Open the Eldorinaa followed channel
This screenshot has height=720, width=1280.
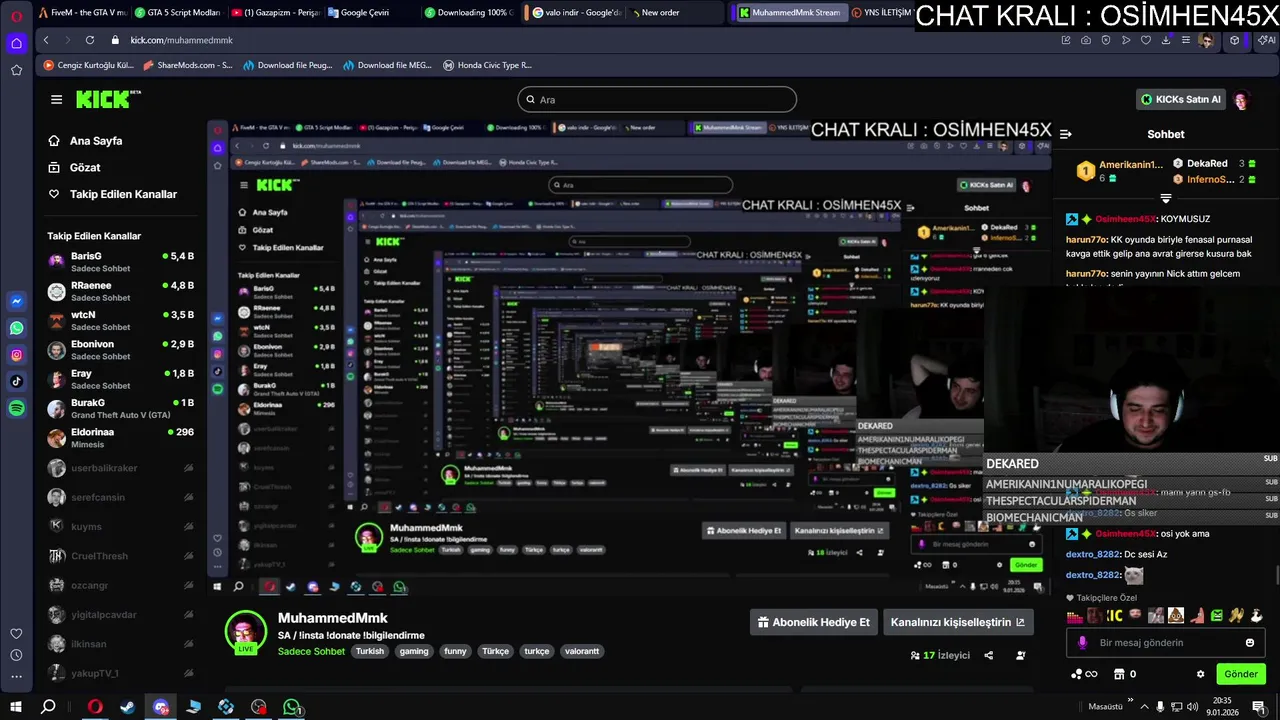[120, 437]
